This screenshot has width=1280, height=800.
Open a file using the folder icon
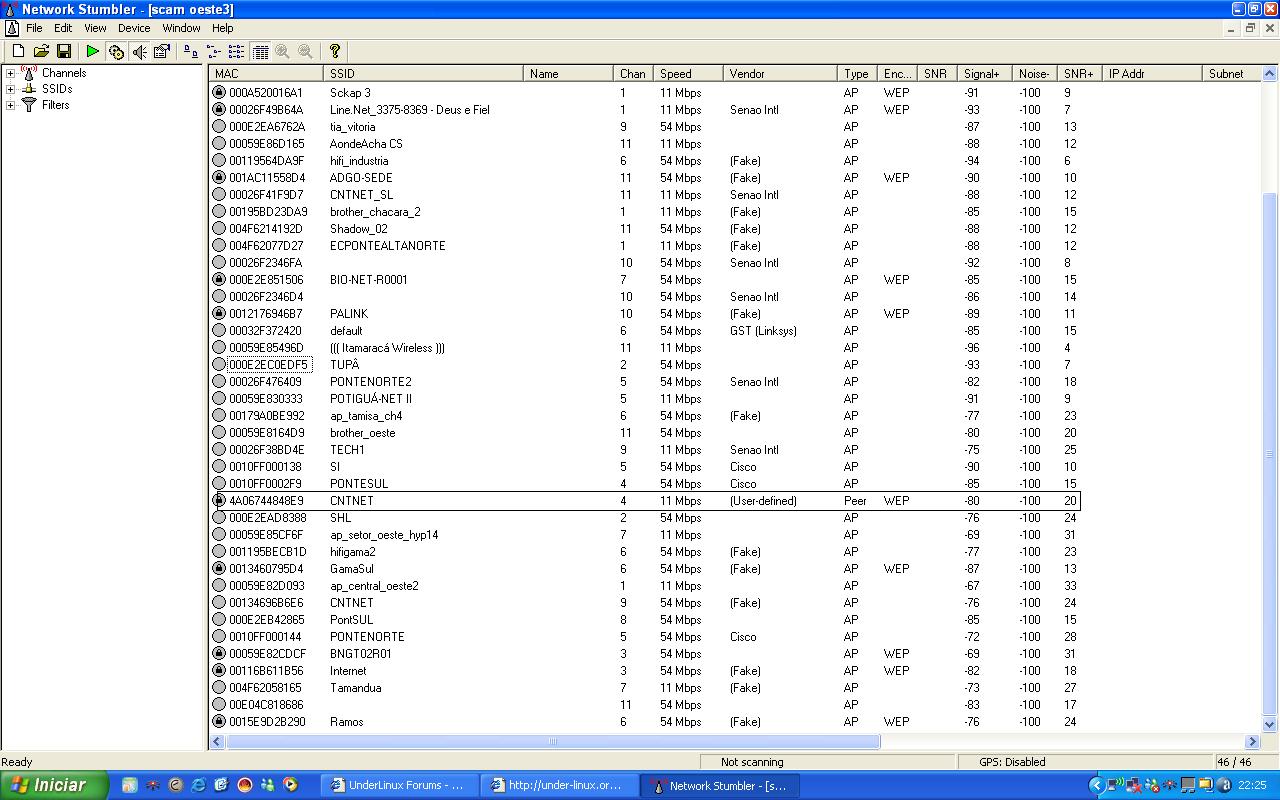pos(41,51)
